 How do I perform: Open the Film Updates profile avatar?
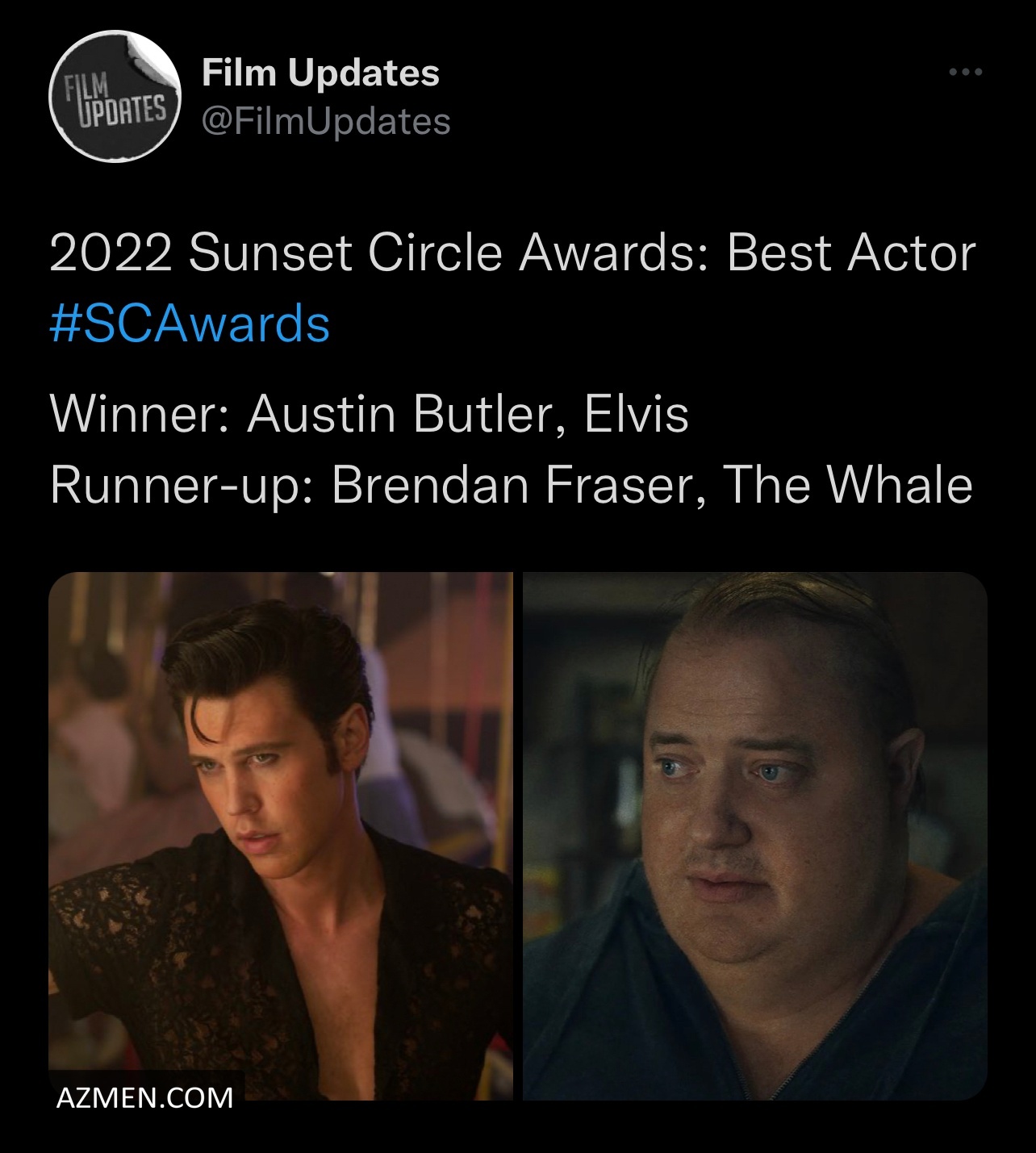[x=113, y=97]
